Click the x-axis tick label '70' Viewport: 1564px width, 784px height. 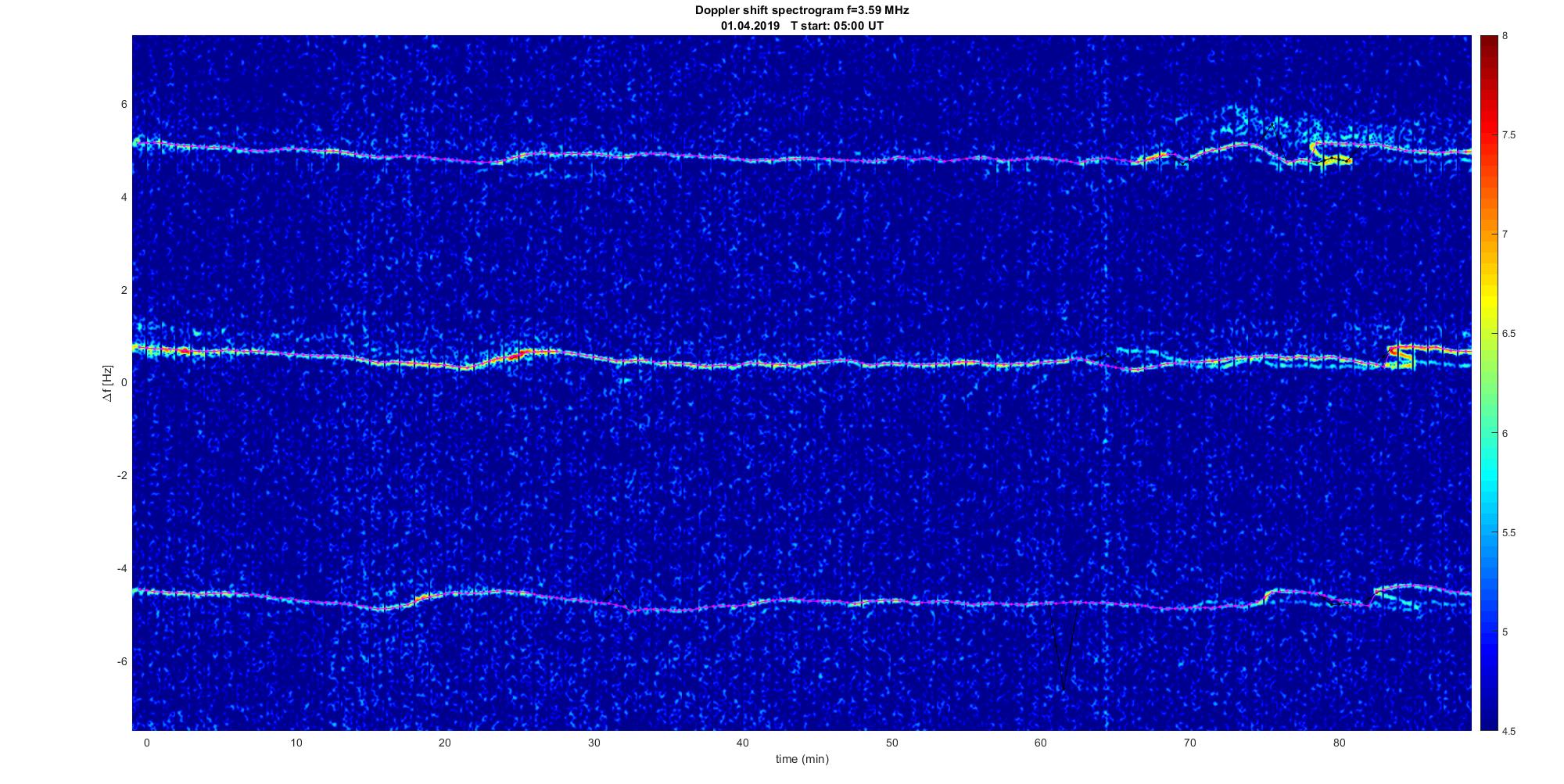tap(1189, 743)
